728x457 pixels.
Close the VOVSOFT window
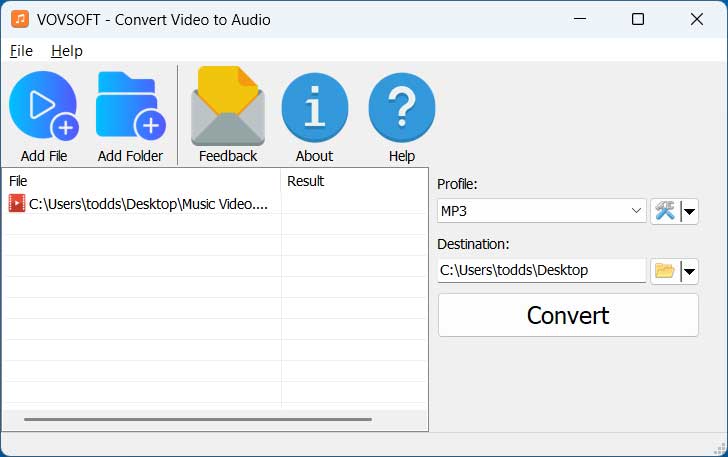pos(696,19)
